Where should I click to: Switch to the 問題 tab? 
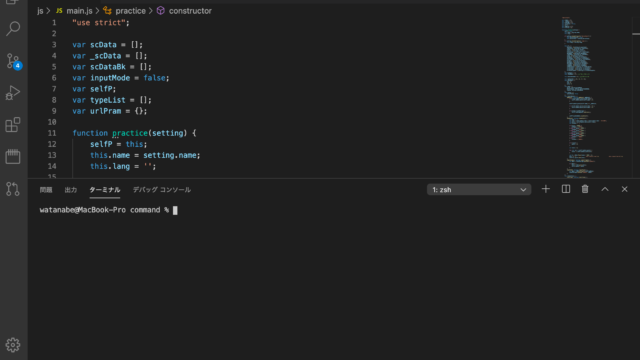(46, 190)
